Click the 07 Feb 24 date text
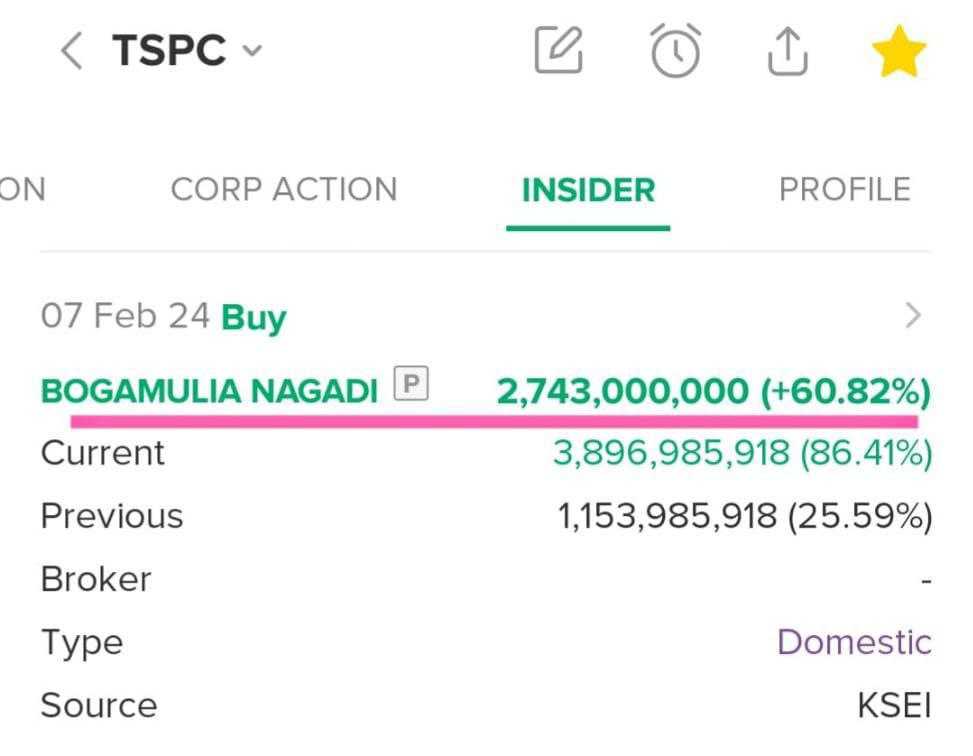This screenshot has height=756, width=973. (x=125, y=317)
